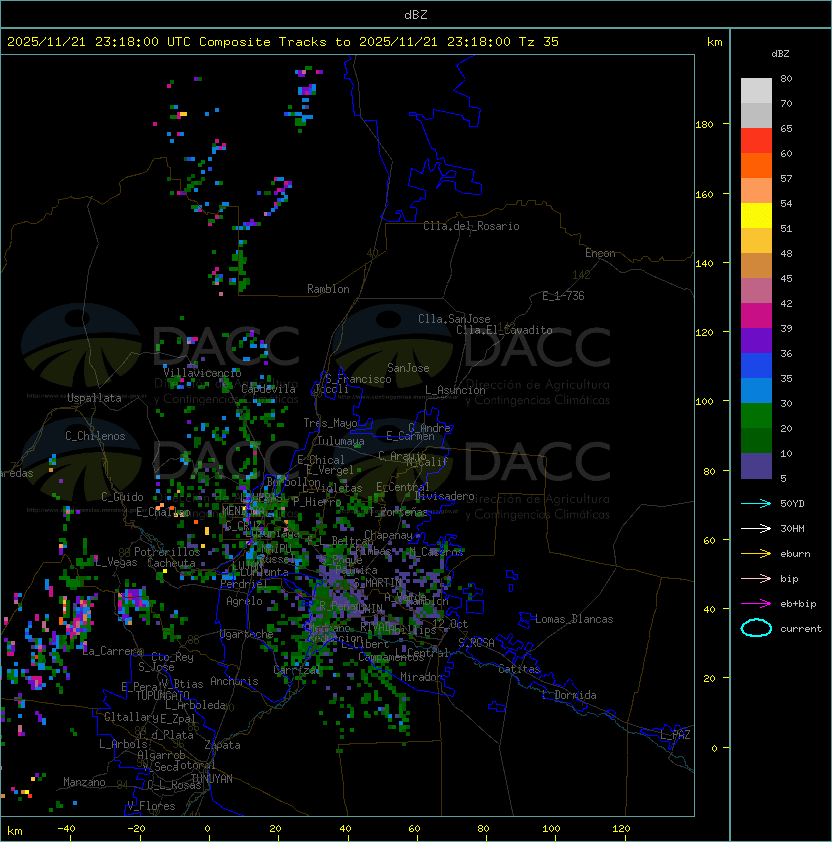
Task: Click the V_Flores map label
Action: click(151, 806)
